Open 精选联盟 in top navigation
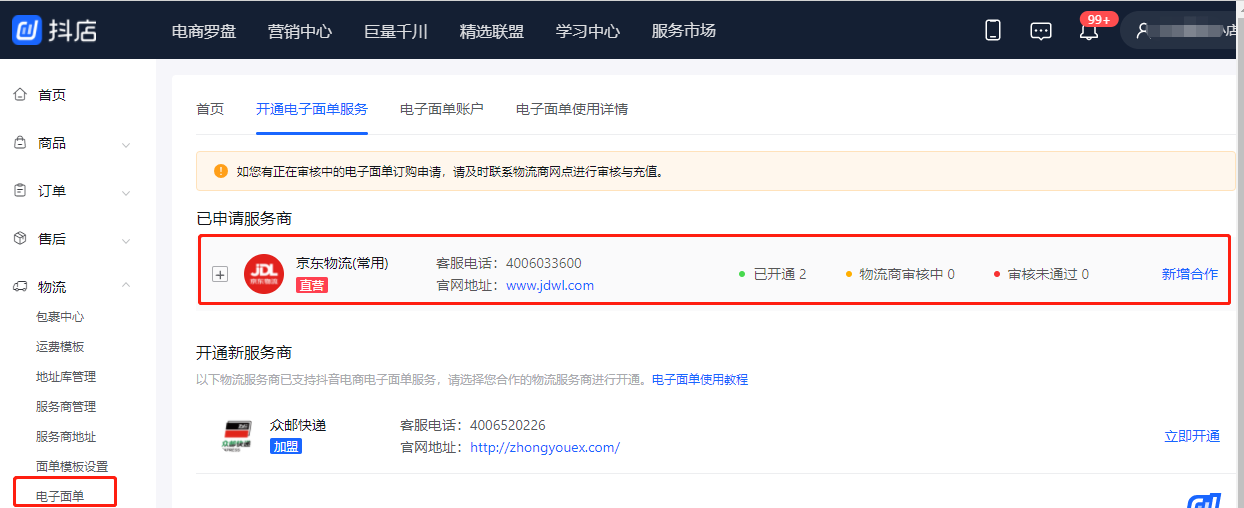Image resolution: width=1244 pixels, height=508 pixels. tap(492, 31)
